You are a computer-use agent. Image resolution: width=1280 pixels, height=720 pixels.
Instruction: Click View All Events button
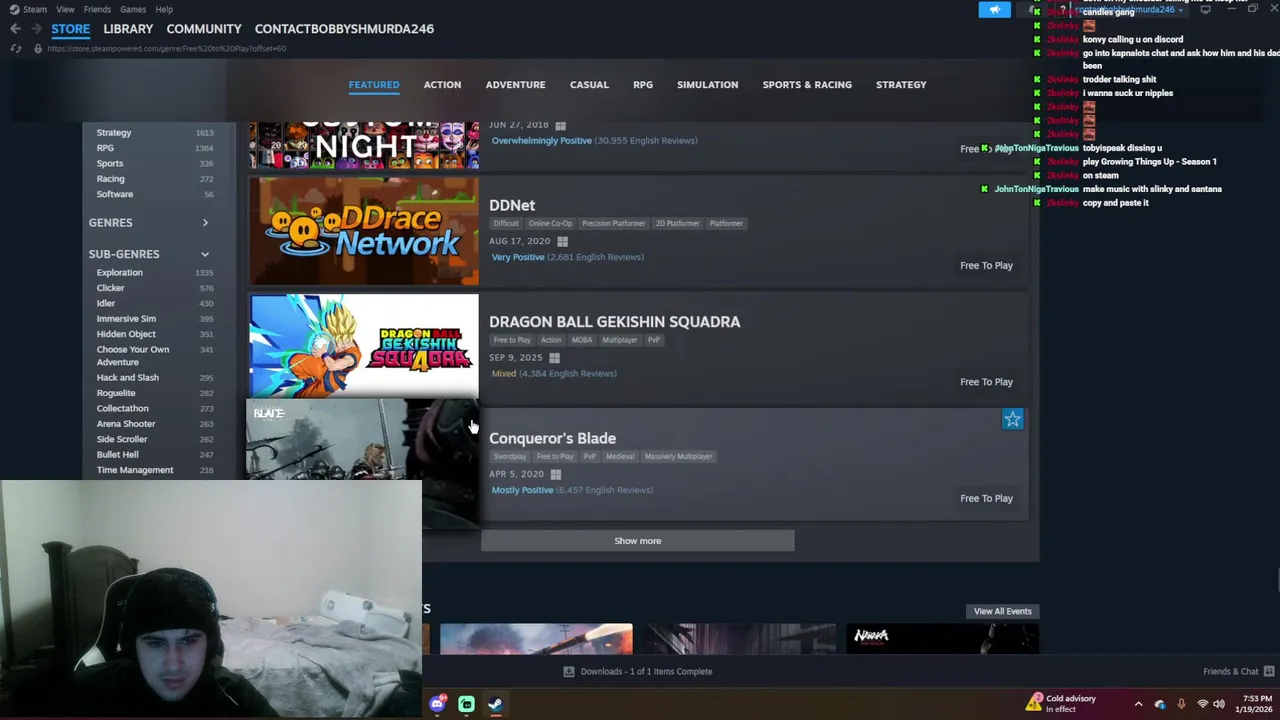[1002, 611]
